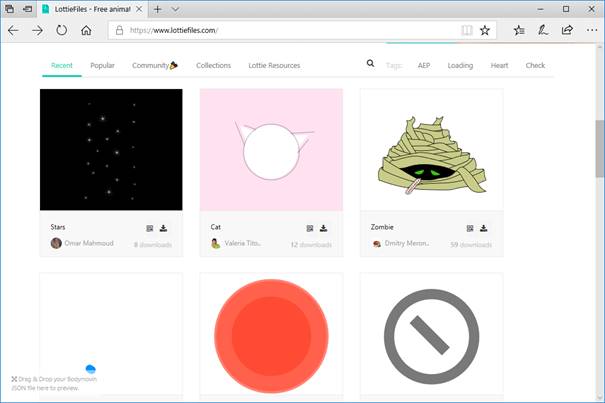This screenshot has height=403, width=605.
Task: Show QR code for Zombie animation
Action: point(470,229)
